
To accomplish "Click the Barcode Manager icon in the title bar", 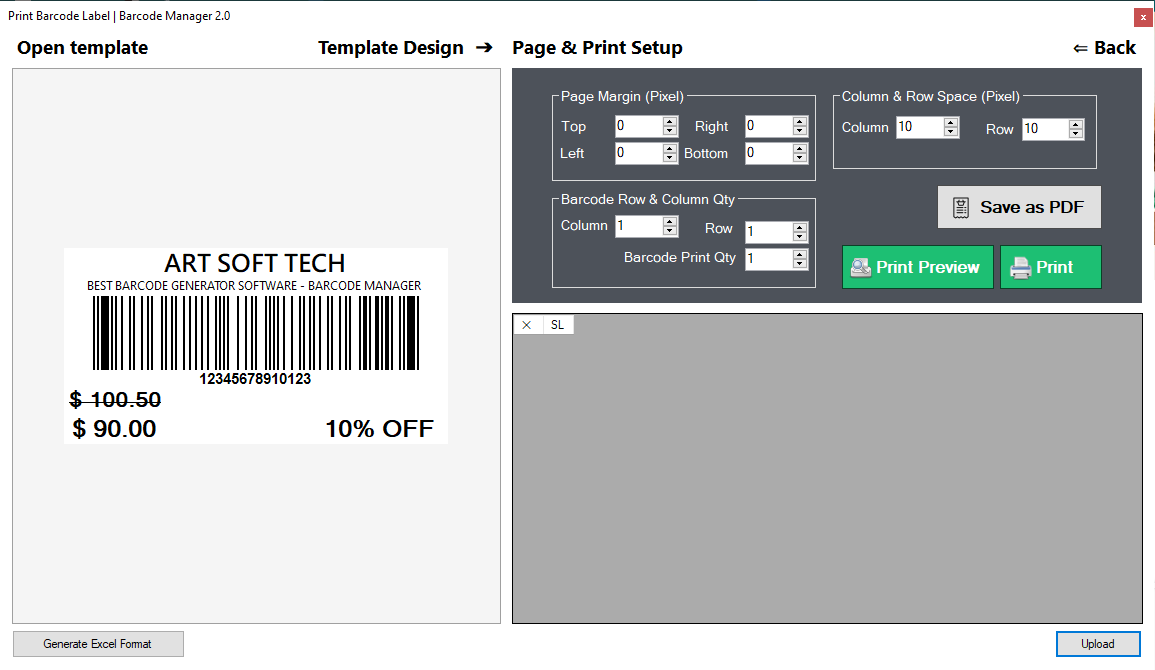I will (9, 16).
